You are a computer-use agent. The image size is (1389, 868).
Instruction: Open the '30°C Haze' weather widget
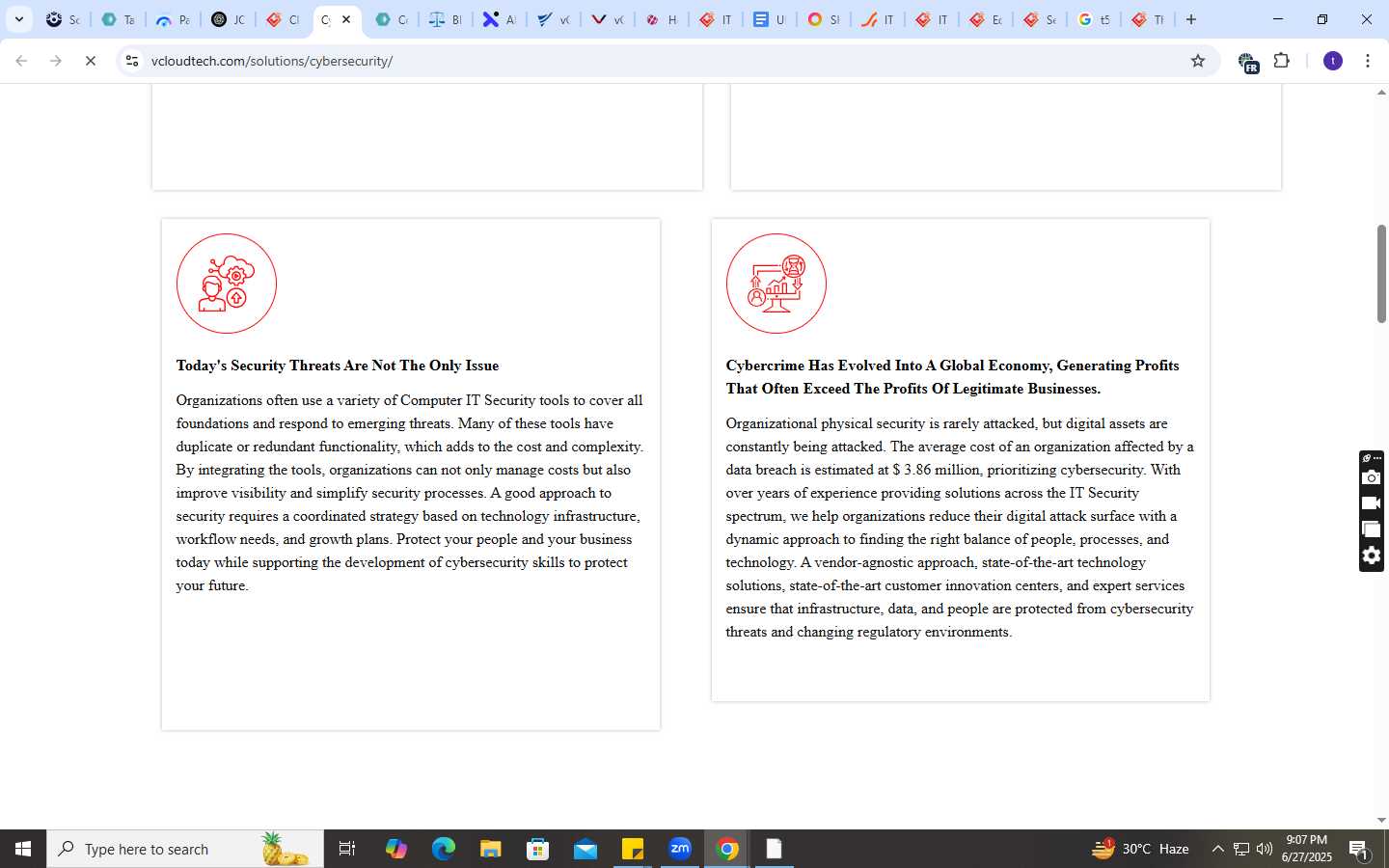pyautogui.click(x=1140, y=849)
